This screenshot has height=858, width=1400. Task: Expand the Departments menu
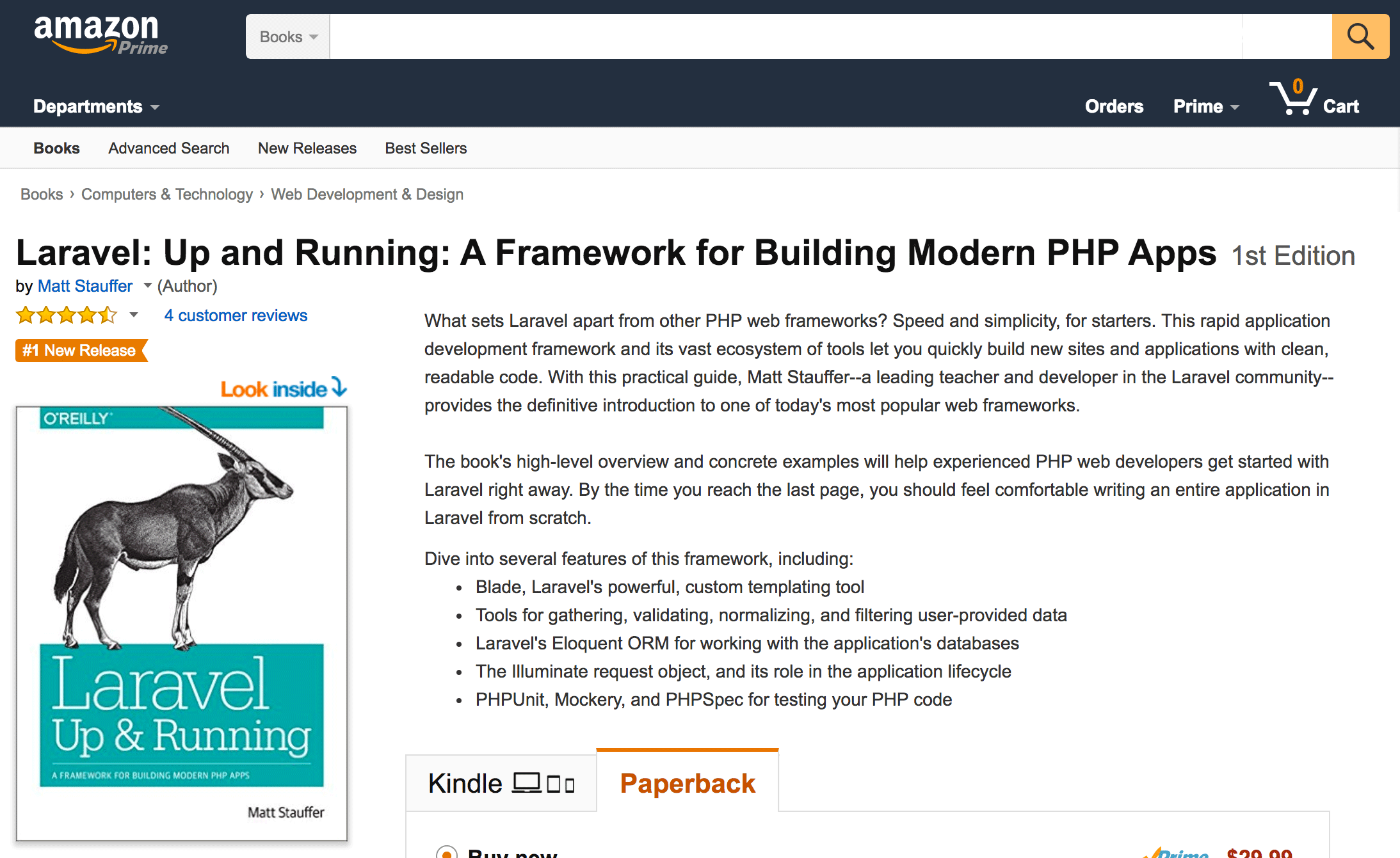(96, 106)
